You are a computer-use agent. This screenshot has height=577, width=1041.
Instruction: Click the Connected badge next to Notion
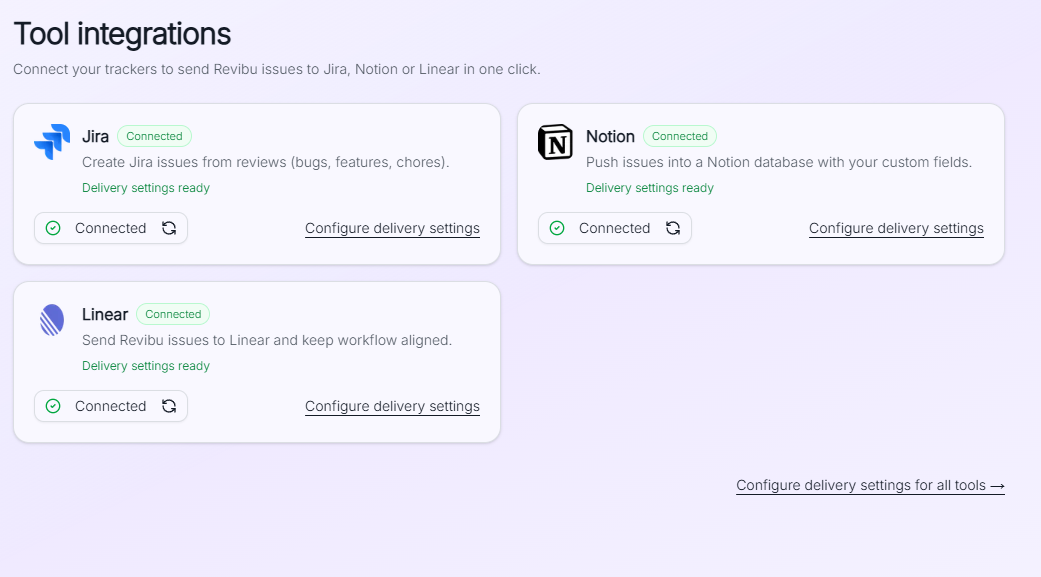tap(679, 136)
